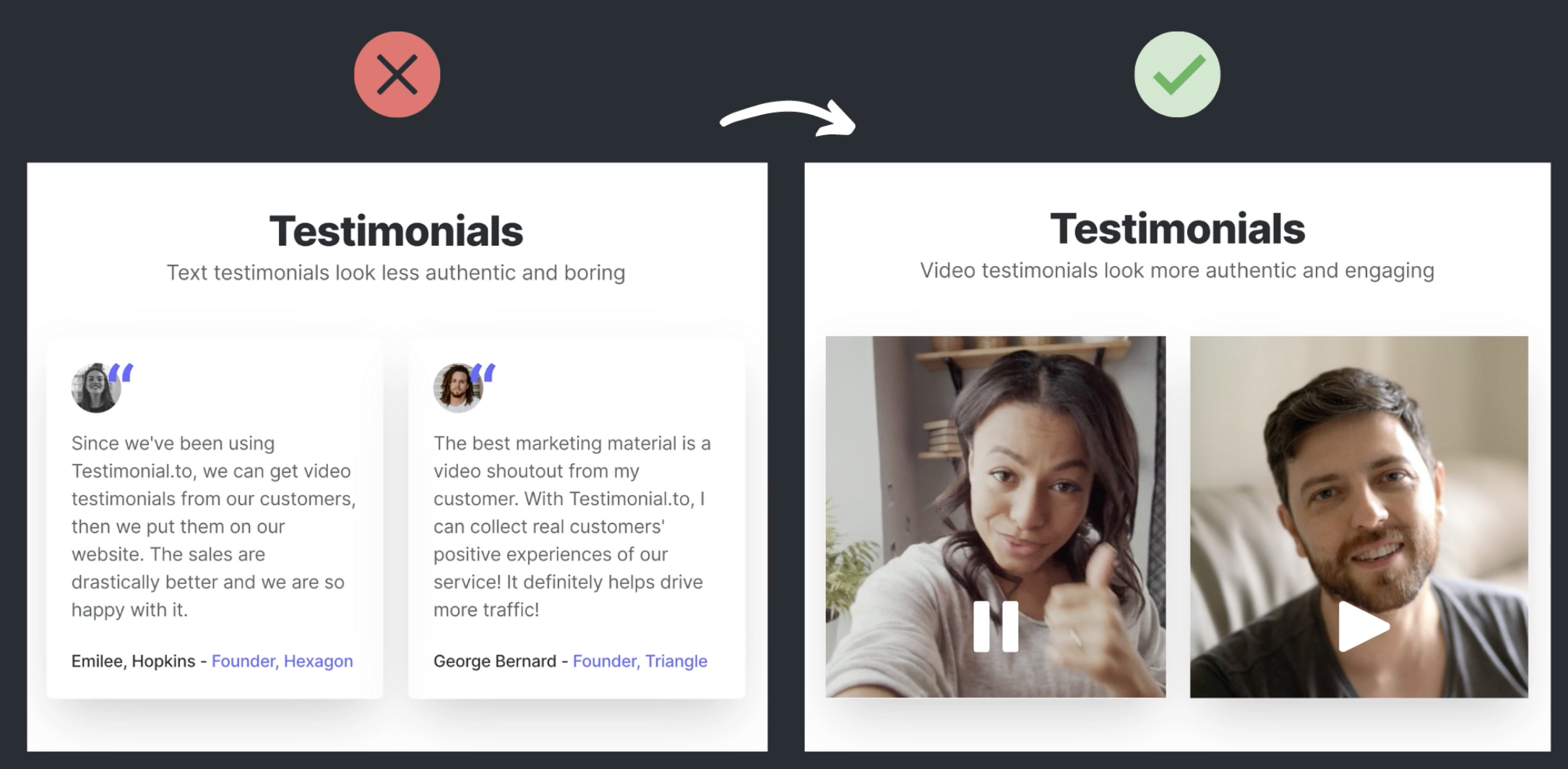Pause the woman's video testimonial

[996, 627]
